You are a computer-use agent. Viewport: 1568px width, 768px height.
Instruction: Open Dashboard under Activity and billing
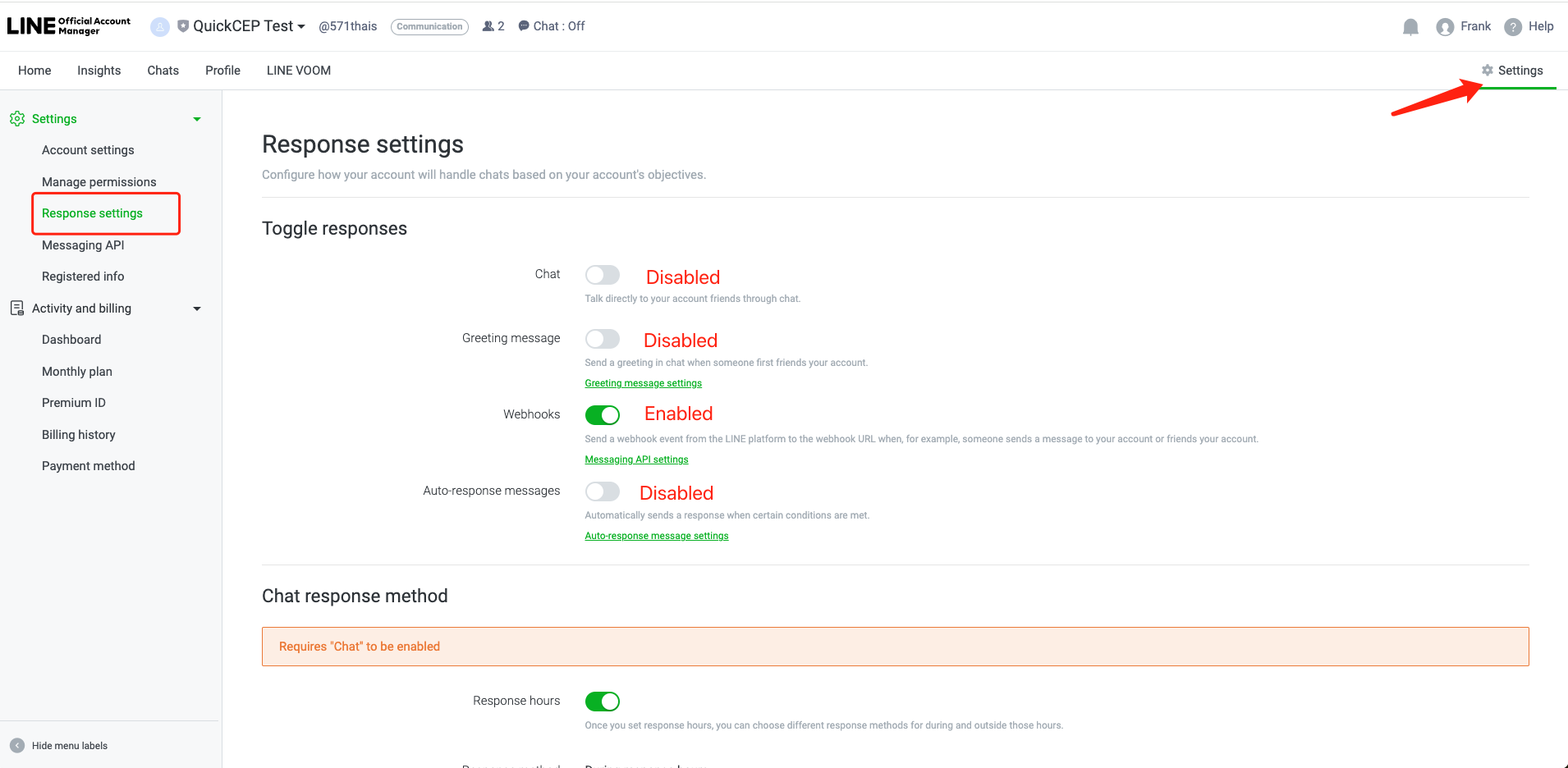click(x=71, y=340)
